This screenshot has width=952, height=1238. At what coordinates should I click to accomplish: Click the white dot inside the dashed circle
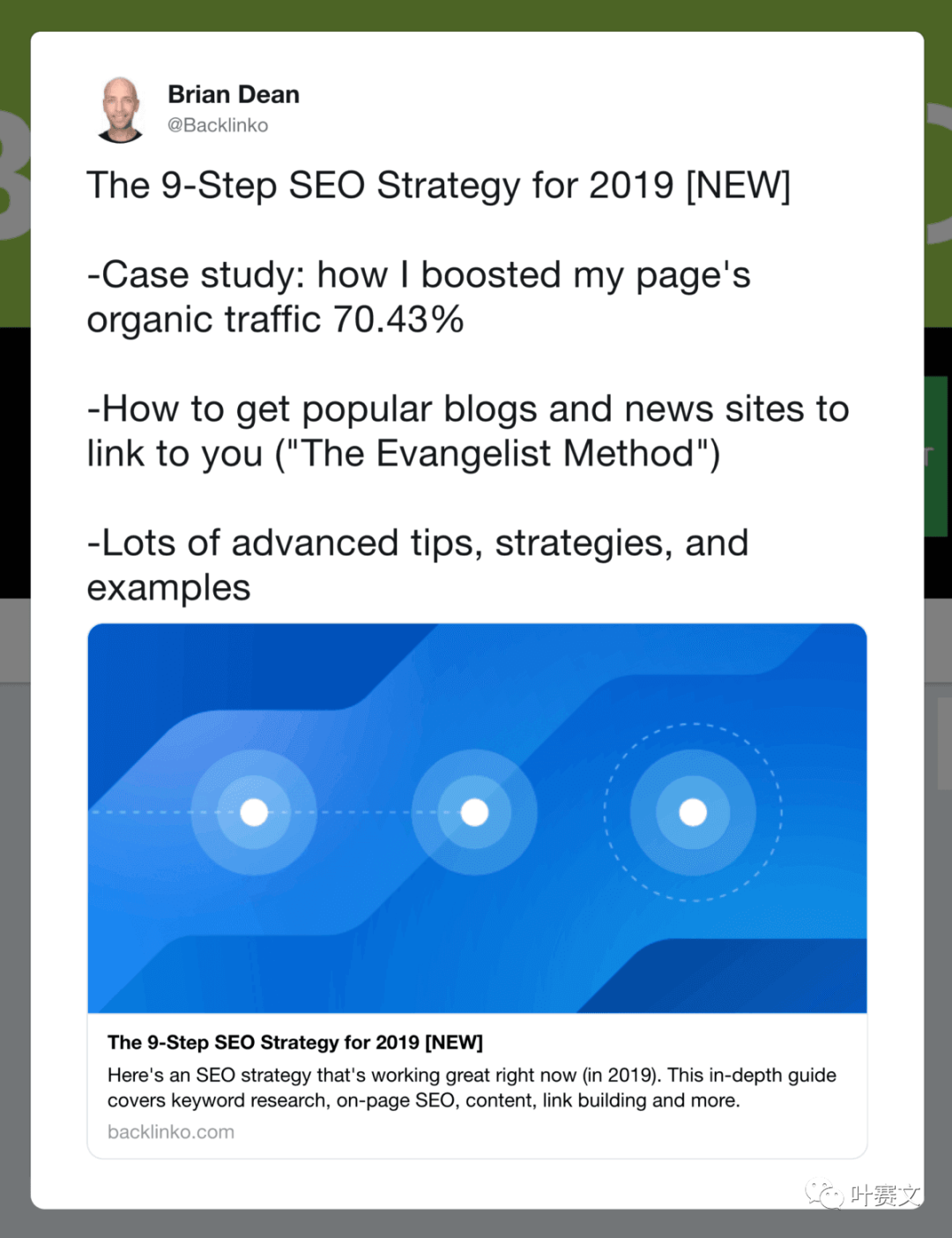tap(693, 812)
